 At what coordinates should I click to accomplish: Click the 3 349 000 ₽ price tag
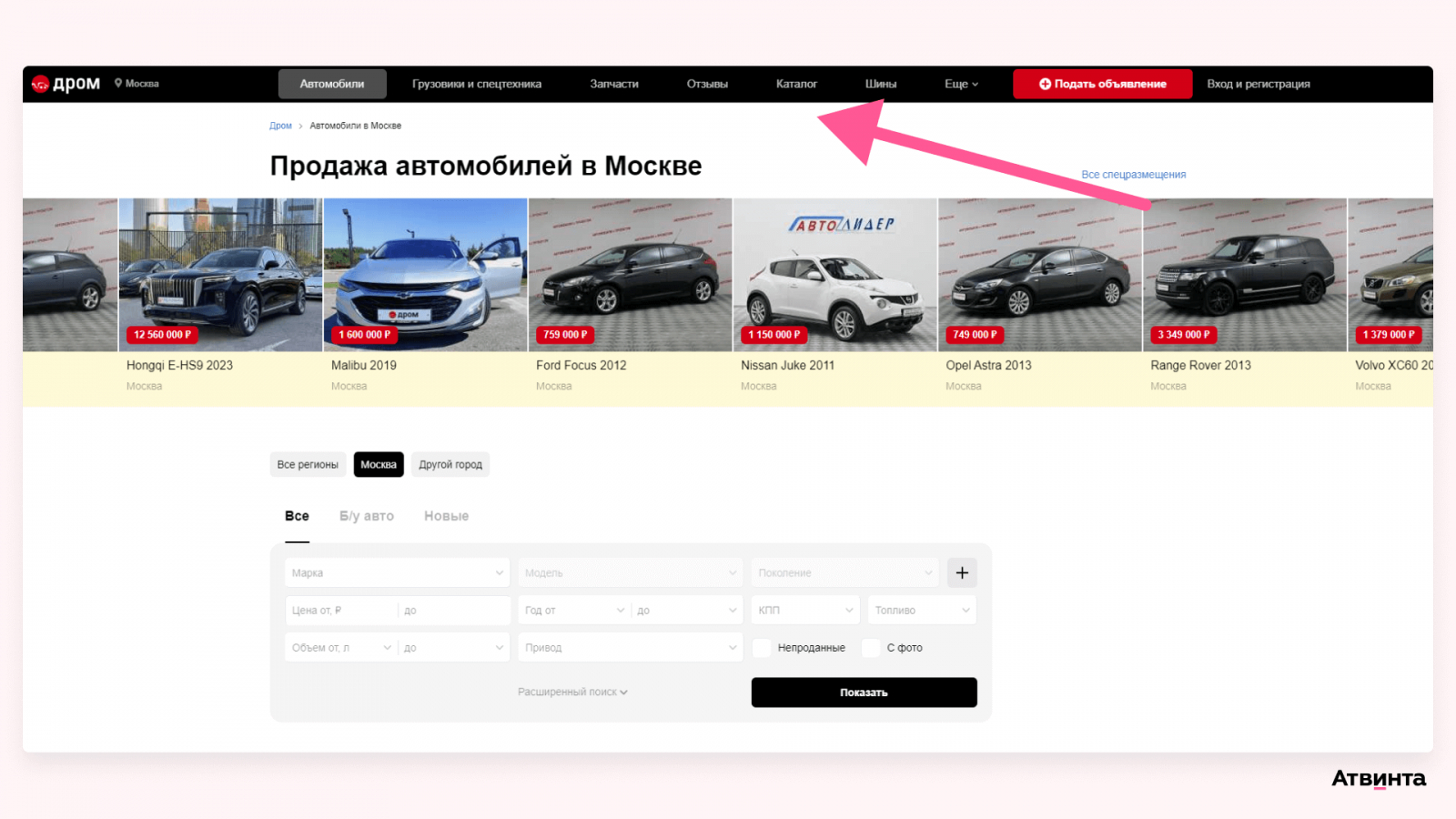tap(1184, 335)
